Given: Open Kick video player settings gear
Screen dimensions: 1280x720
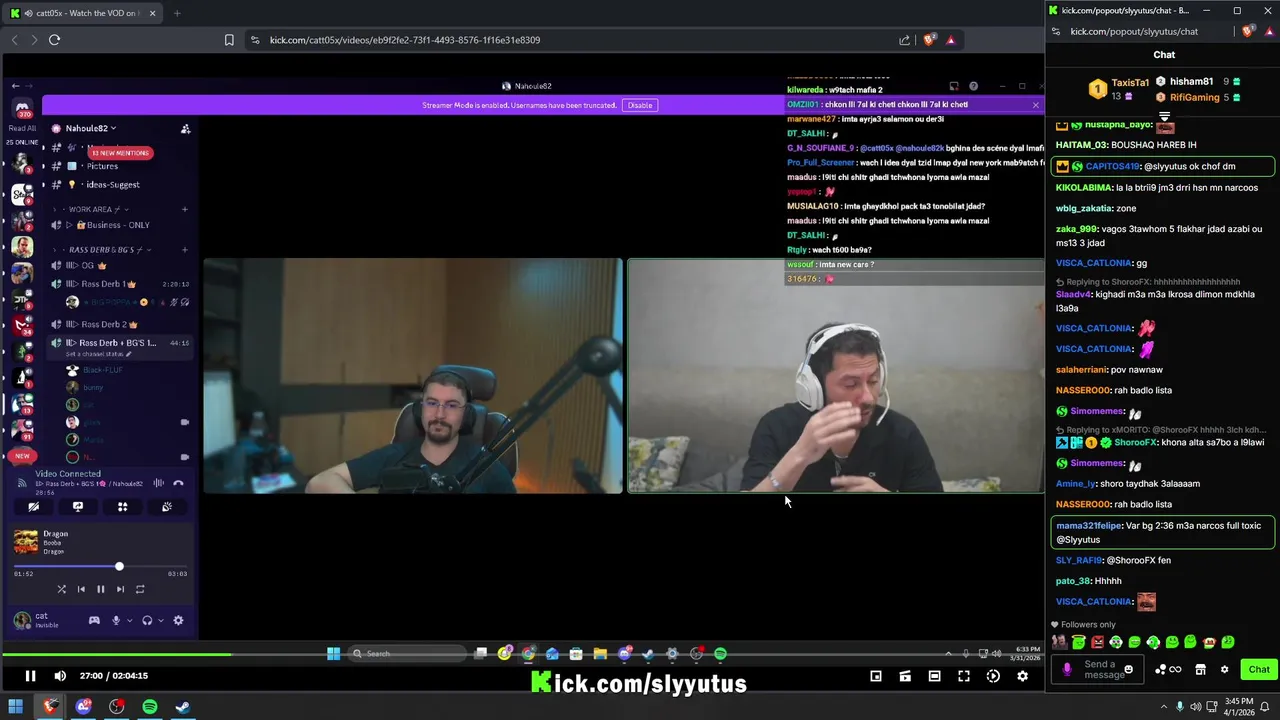Looking at the screenshot, I should 1022,676.
